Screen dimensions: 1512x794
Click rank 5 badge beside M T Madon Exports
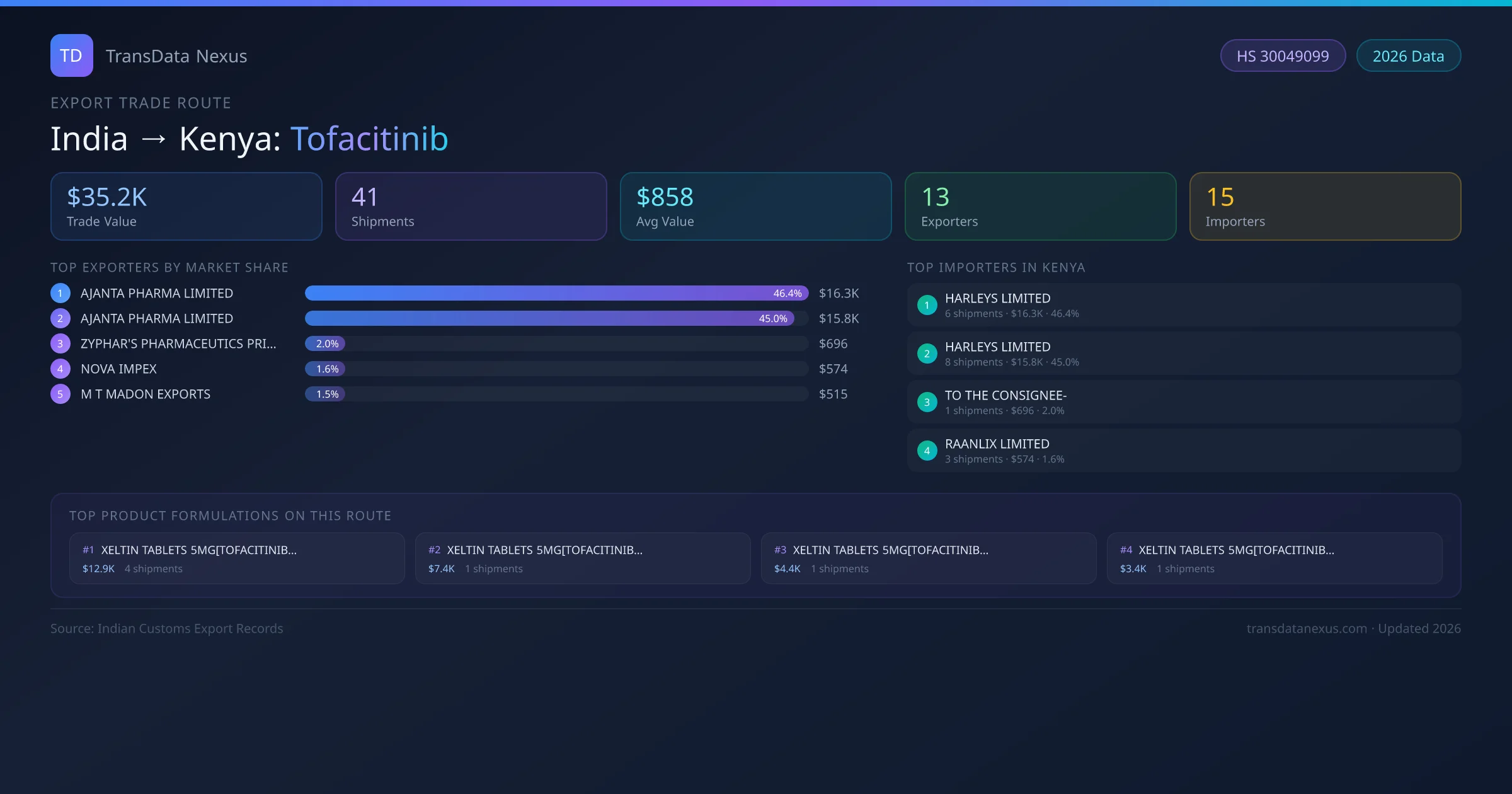tap(60, 394)
